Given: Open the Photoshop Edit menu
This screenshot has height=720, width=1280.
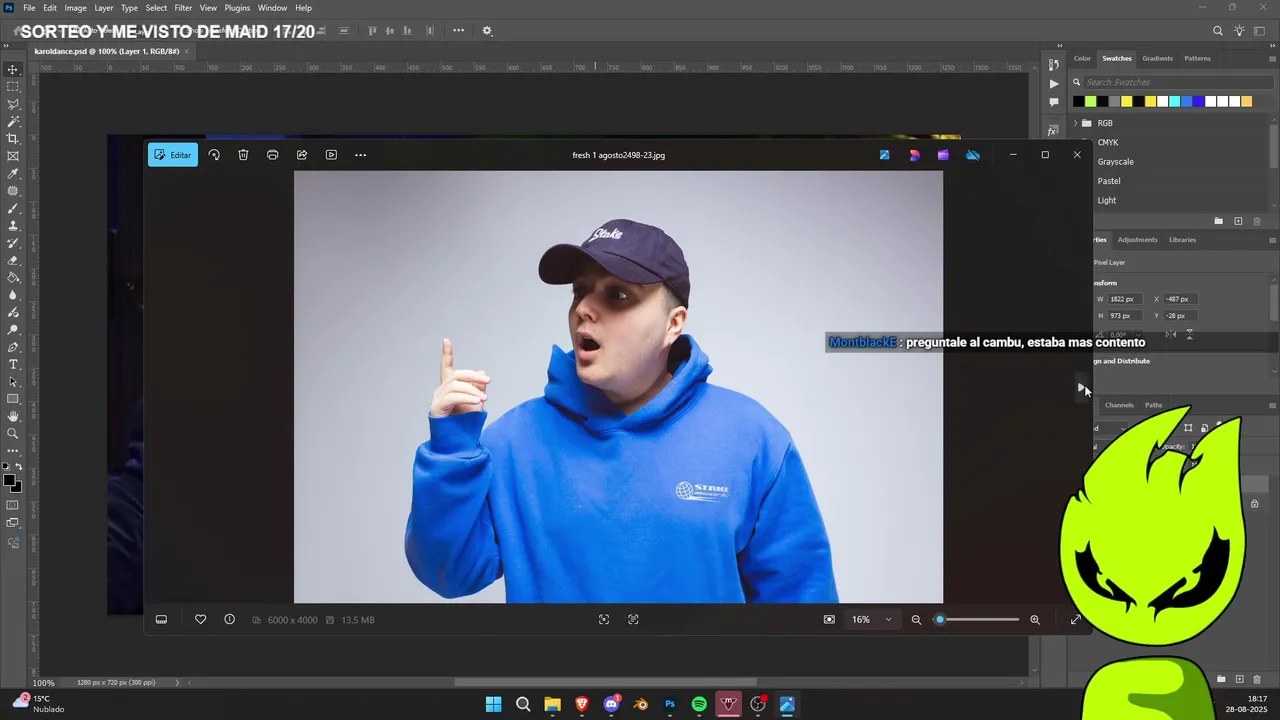Looking at the screenshot, I should point(50,8).
